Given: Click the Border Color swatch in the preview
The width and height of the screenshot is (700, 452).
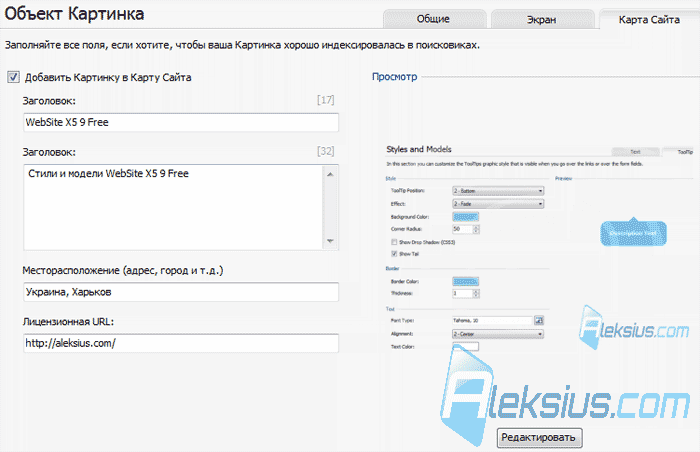Looking at the screenshot, I should [466, 281].
